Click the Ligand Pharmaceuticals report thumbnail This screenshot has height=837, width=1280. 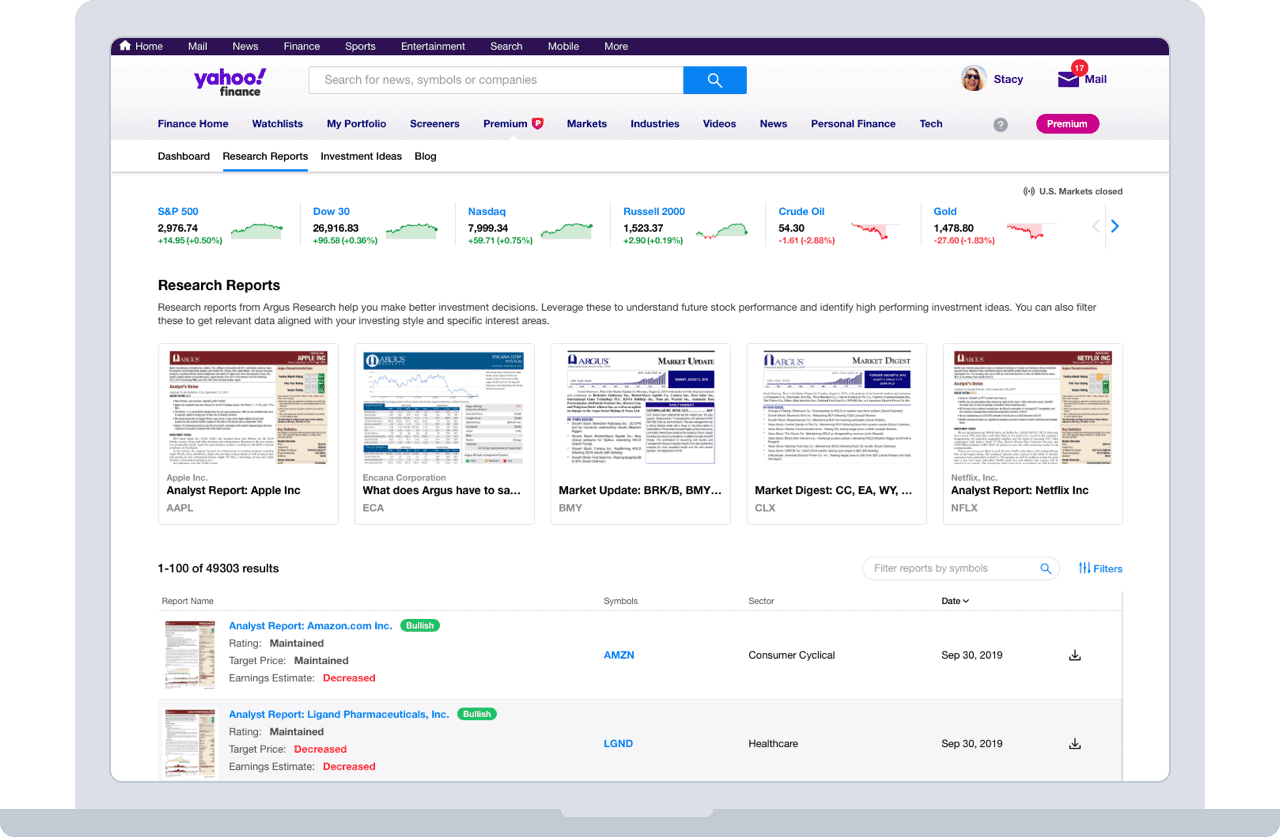tap(190, 743)
